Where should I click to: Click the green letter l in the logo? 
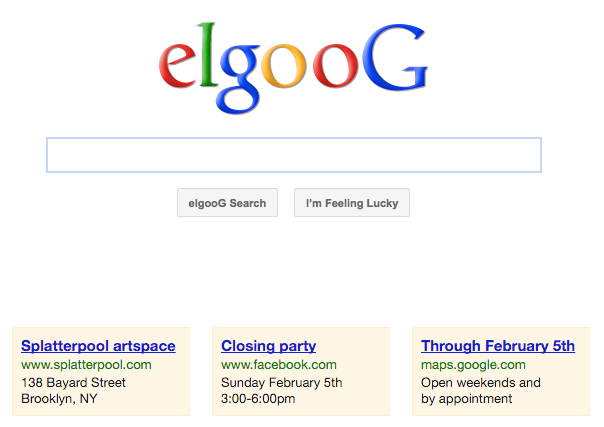coord(207,54)
